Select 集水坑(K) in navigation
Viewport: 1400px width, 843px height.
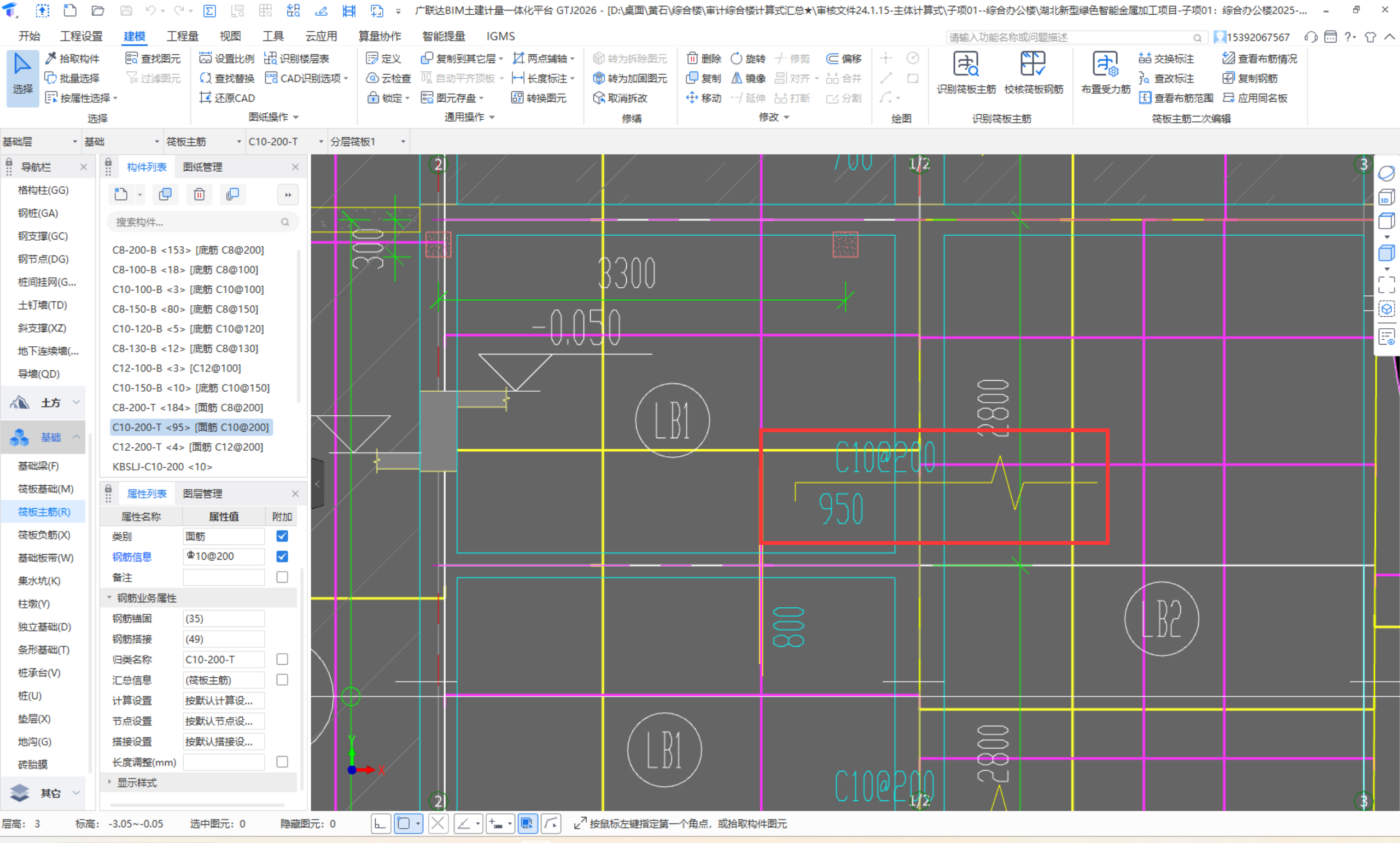click(x=39, y=580)
